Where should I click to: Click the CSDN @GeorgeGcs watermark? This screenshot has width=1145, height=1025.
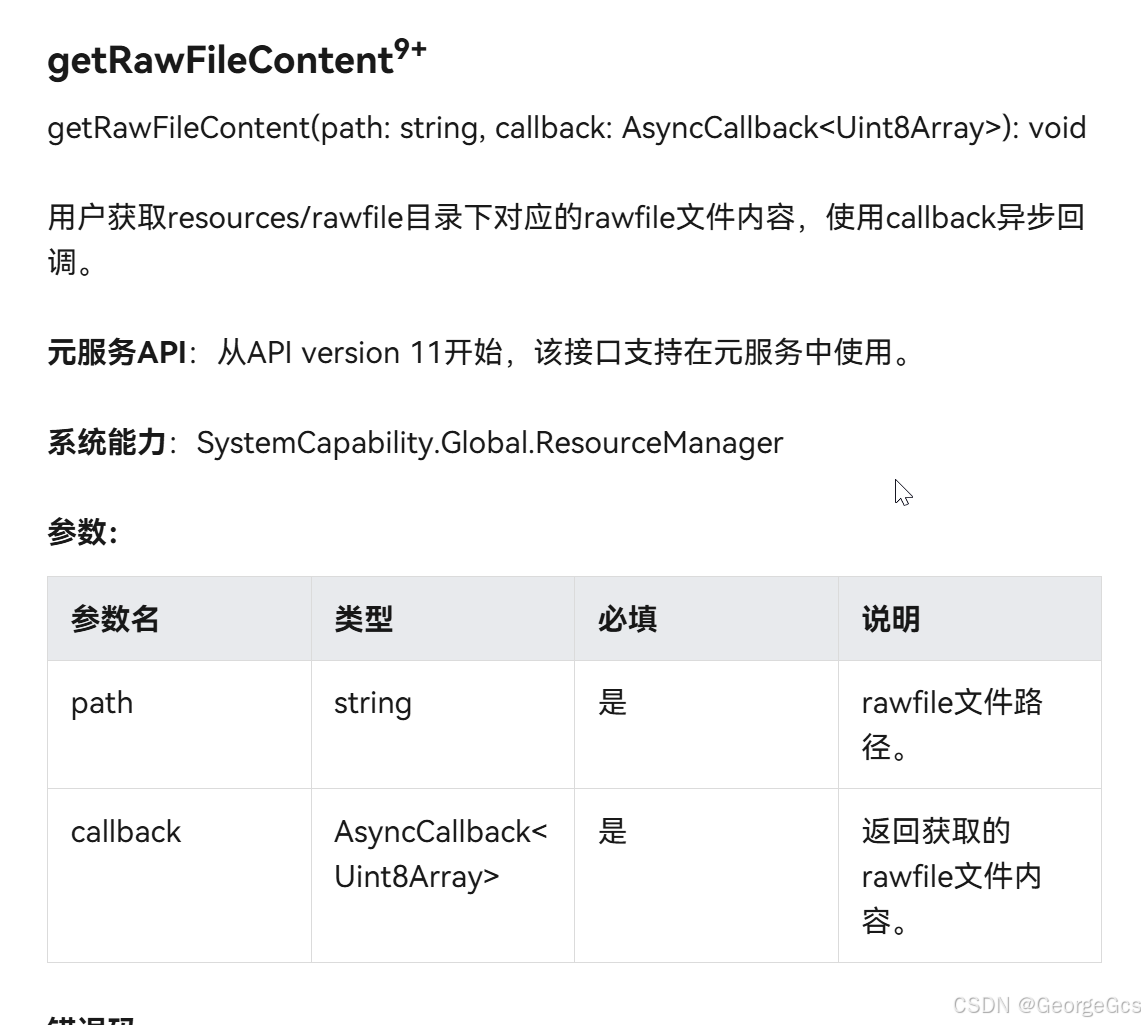pos(1046,1005)
